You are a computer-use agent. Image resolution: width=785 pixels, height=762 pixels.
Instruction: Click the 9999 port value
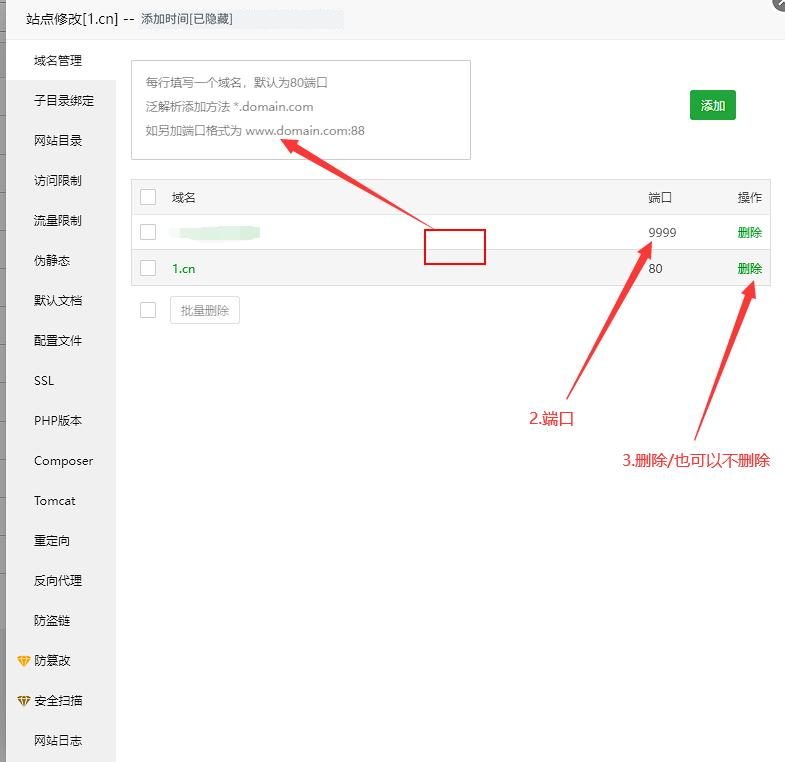pos(662,233)
